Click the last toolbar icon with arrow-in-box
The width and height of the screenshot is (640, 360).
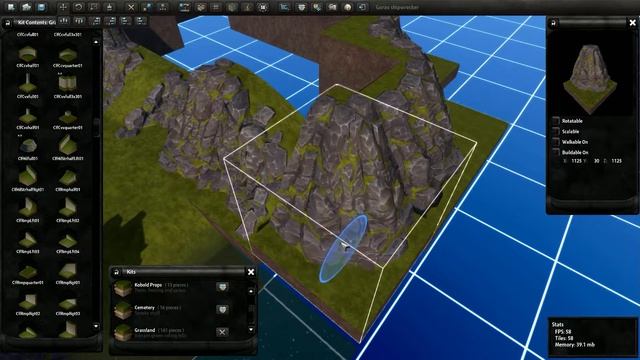pos(362,7)
